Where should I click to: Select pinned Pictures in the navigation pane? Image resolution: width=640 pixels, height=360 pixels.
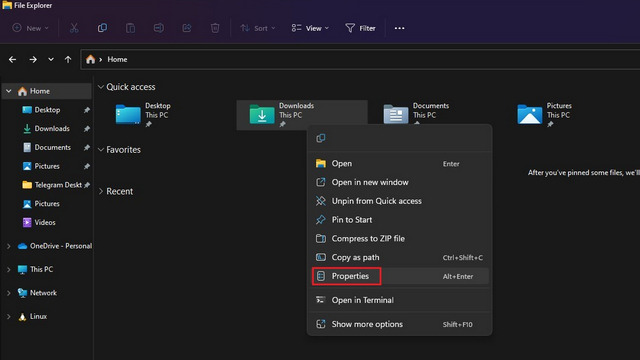(47, 166)
